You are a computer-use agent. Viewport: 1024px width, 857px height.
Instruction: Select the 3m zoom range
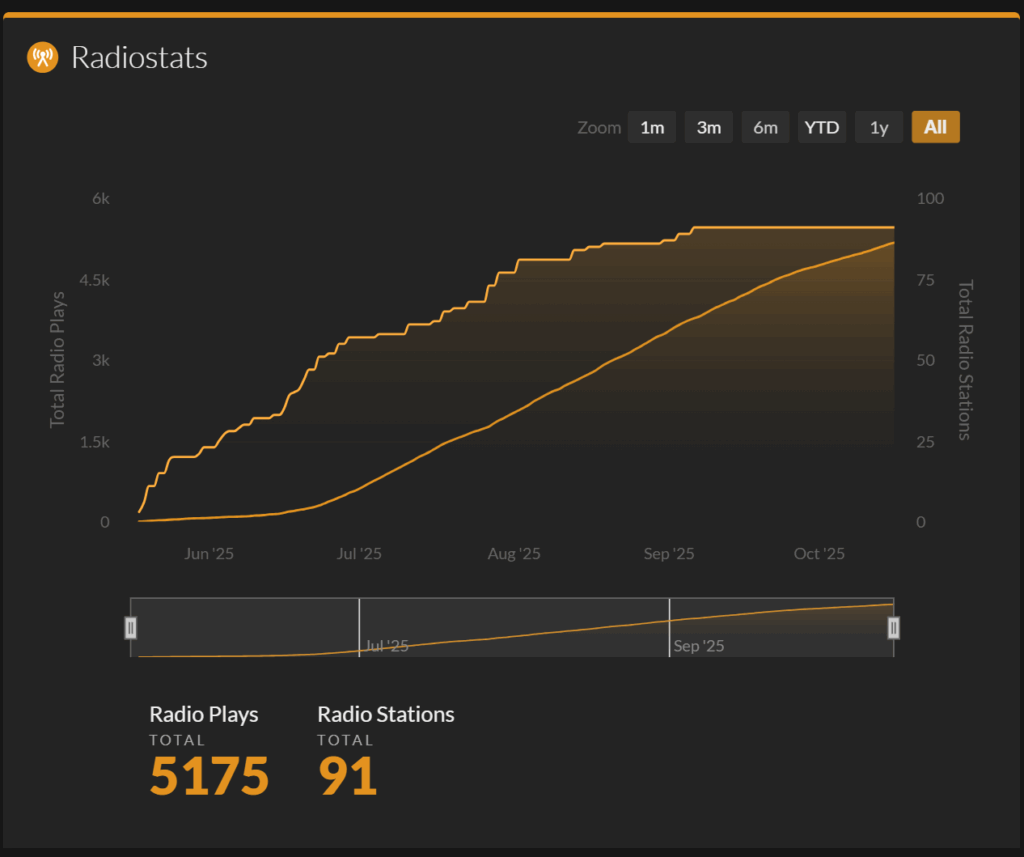(709, 127)
